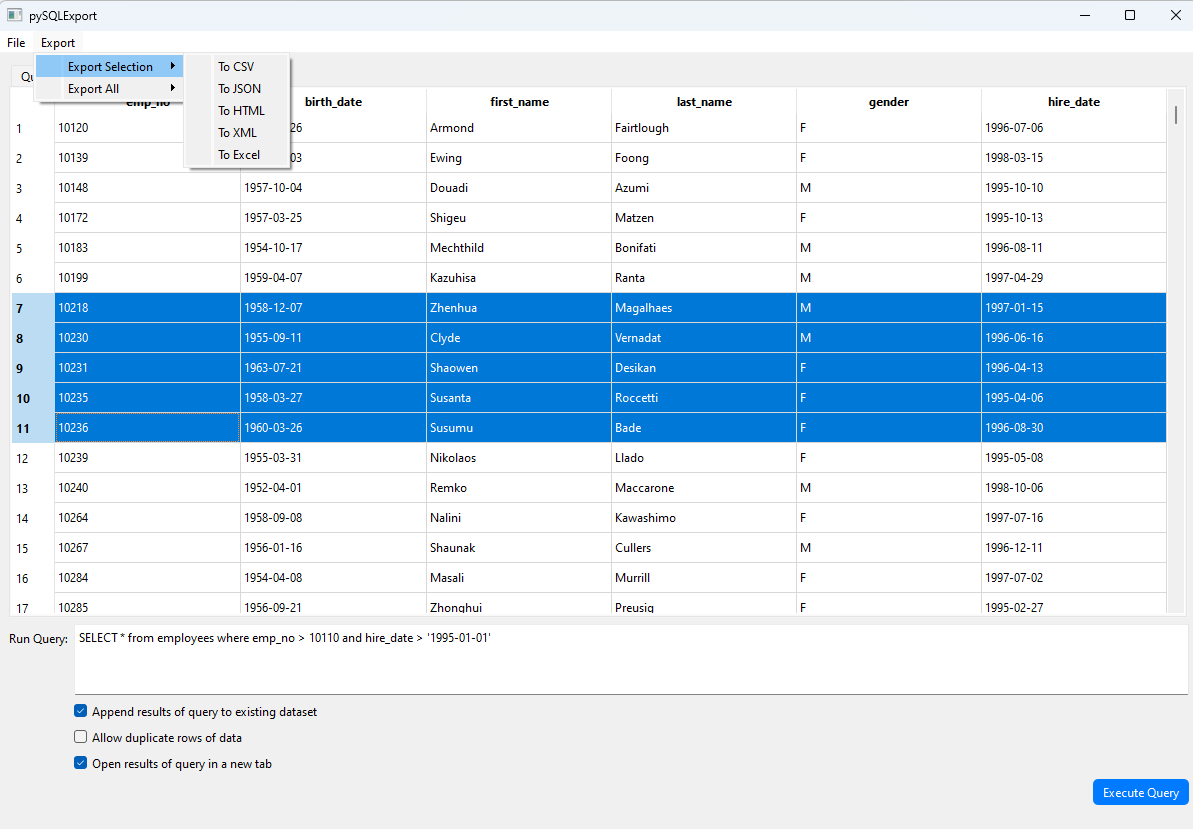Click last name cell Vernadat

[704, 338]
